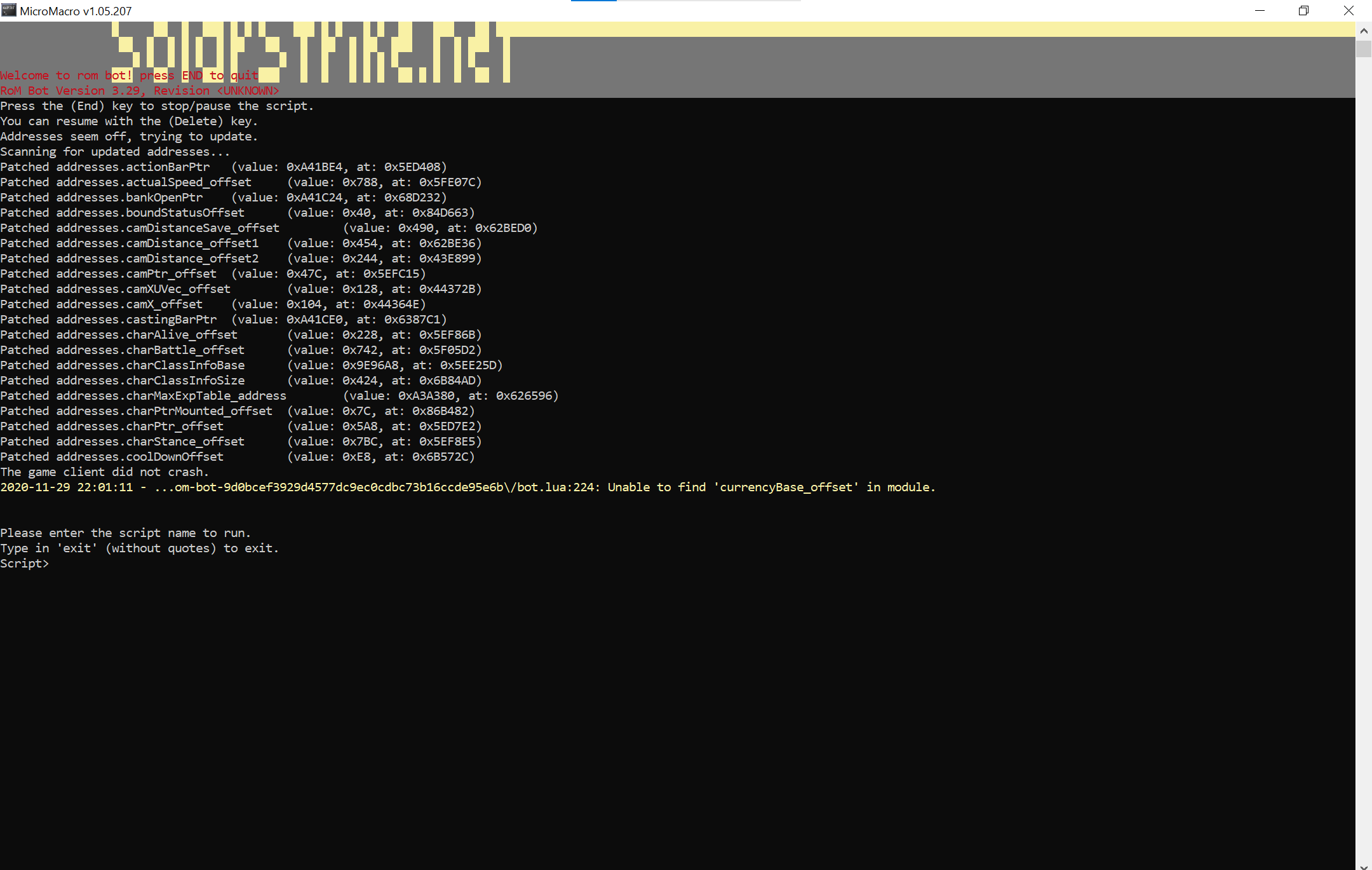Click the scrollbar up arrow
Viewport: 1372px width, 870px height.
click(x=1363, y=30)
